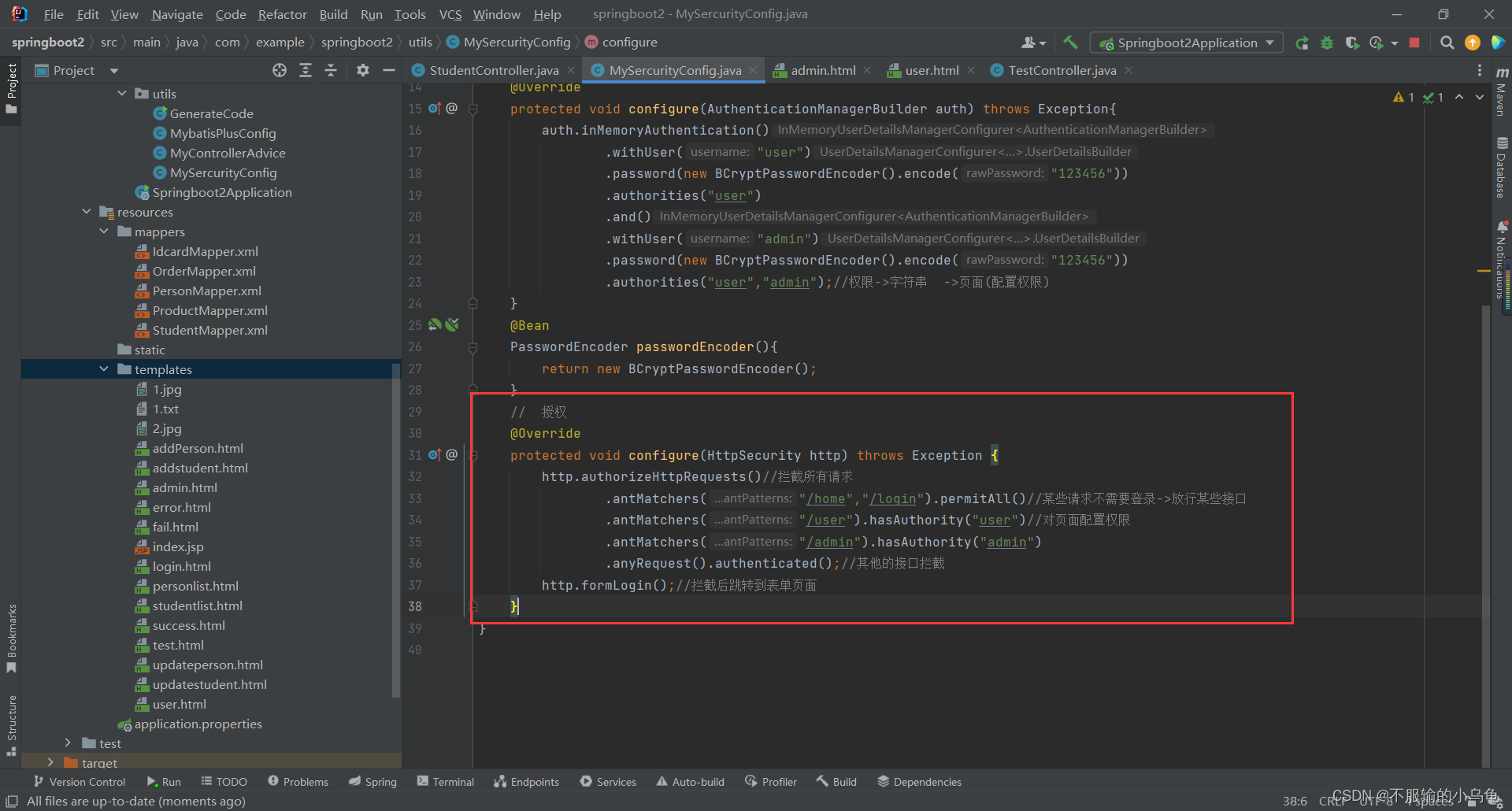Open editor tabs more options menu
The image size is (1512, 811).
[x=1479, y=70]
